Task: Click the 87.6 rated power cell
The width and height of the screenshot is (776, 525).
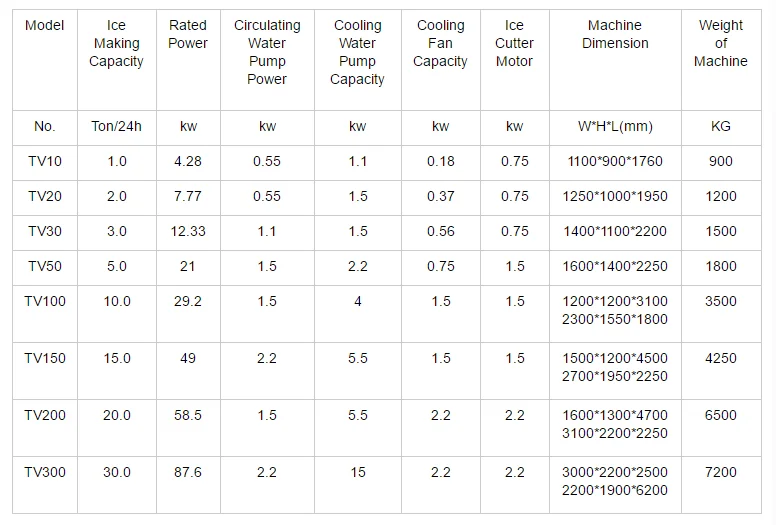Action: pos(188,472)
